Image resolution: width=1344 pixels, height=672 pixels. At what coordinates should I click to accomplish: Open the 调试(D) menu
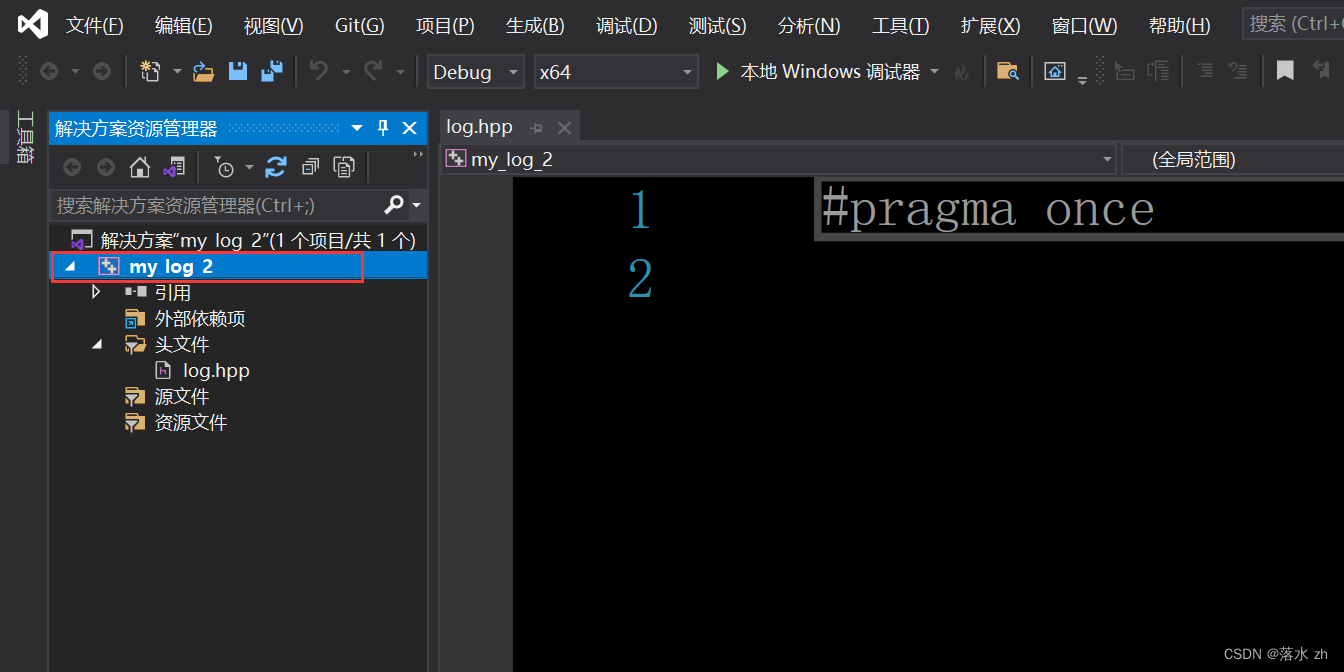[x=626, y=25]
